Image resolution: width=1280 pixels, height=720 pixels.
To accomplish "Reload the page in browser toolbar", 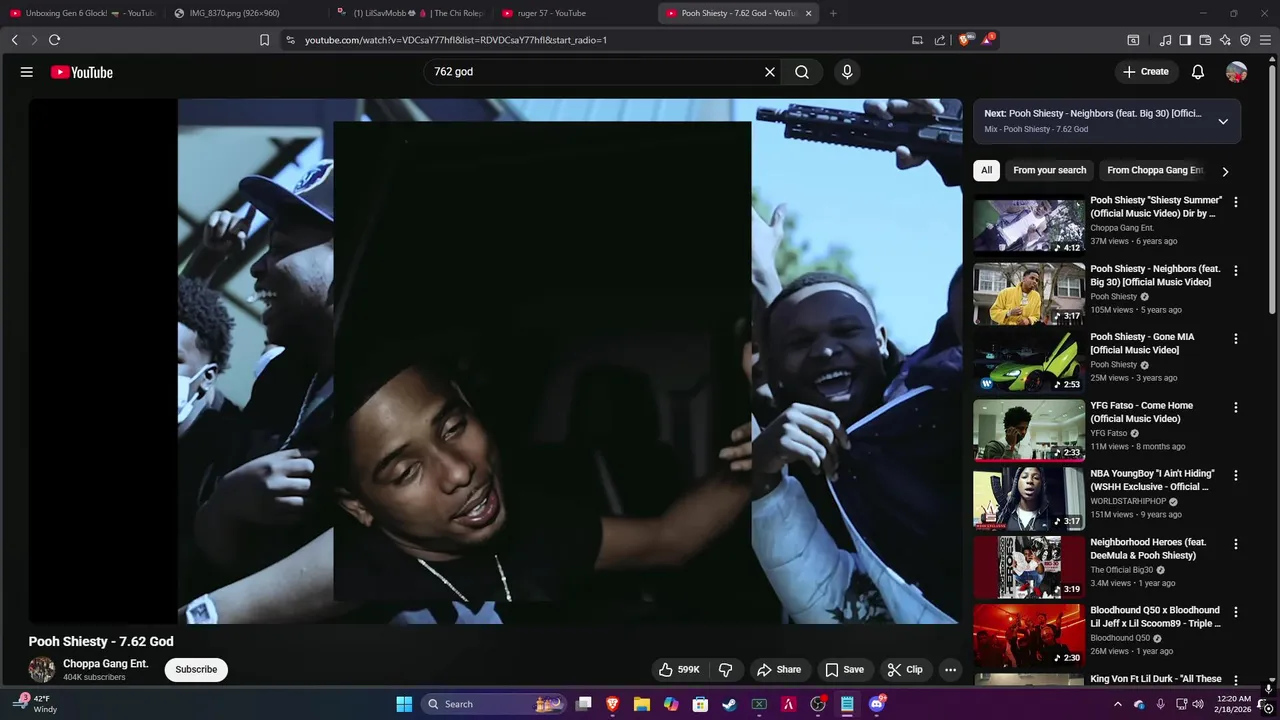I will 54,40.
